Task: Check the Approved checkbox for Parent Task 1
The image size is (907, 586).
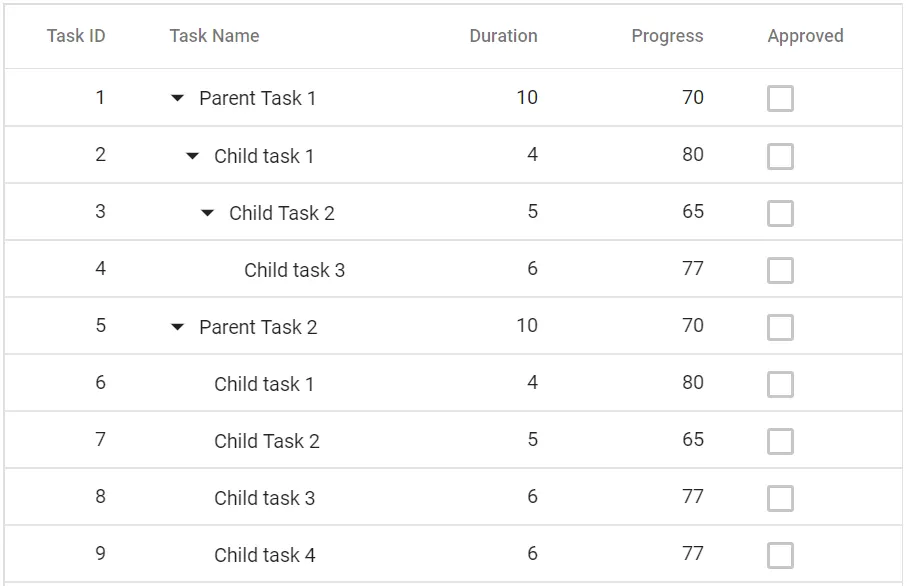Action: point(779,98)
